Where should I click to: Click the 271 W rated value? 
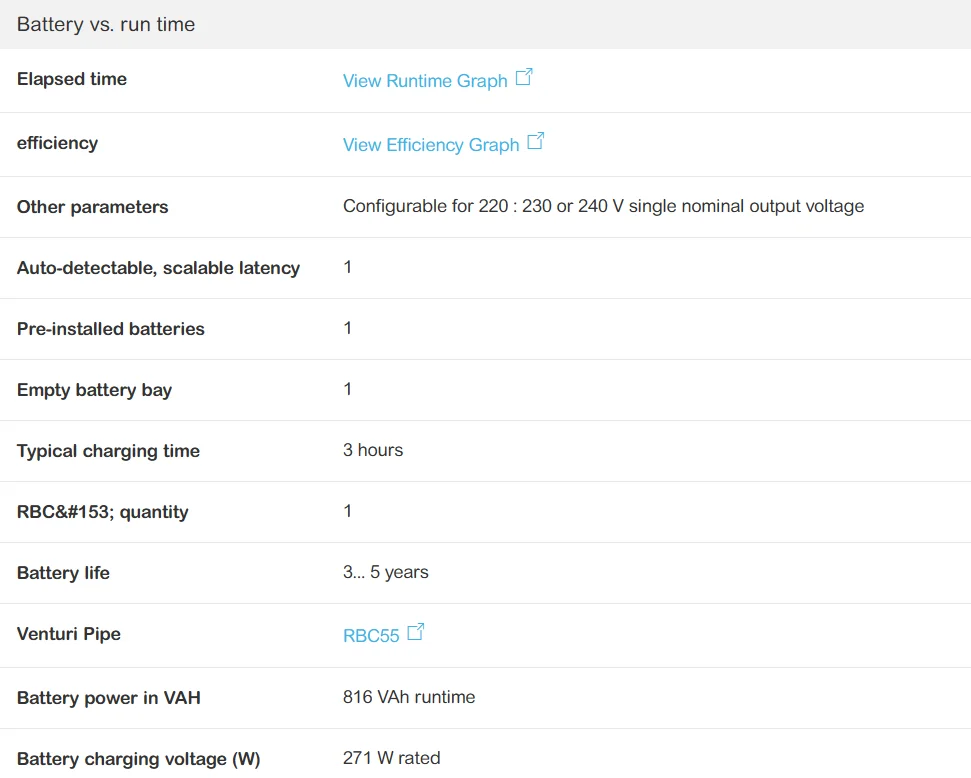391,758
